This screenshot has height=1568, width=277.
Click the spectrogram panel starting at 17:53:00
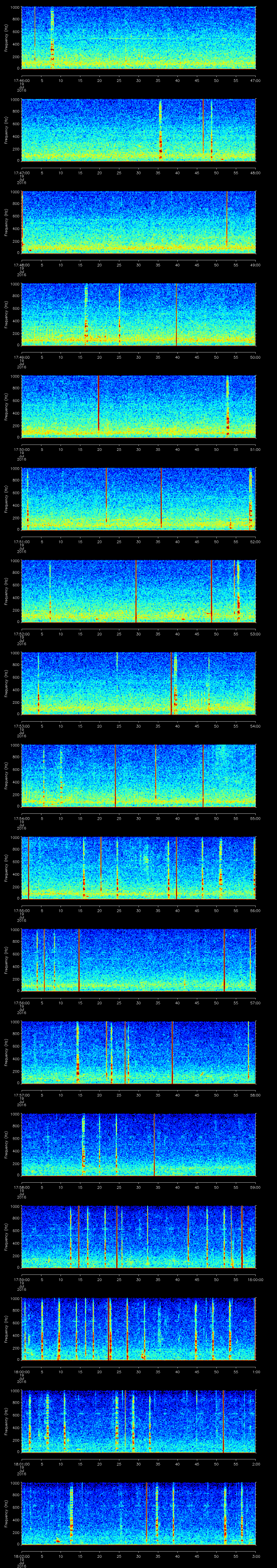click(139, 683)
